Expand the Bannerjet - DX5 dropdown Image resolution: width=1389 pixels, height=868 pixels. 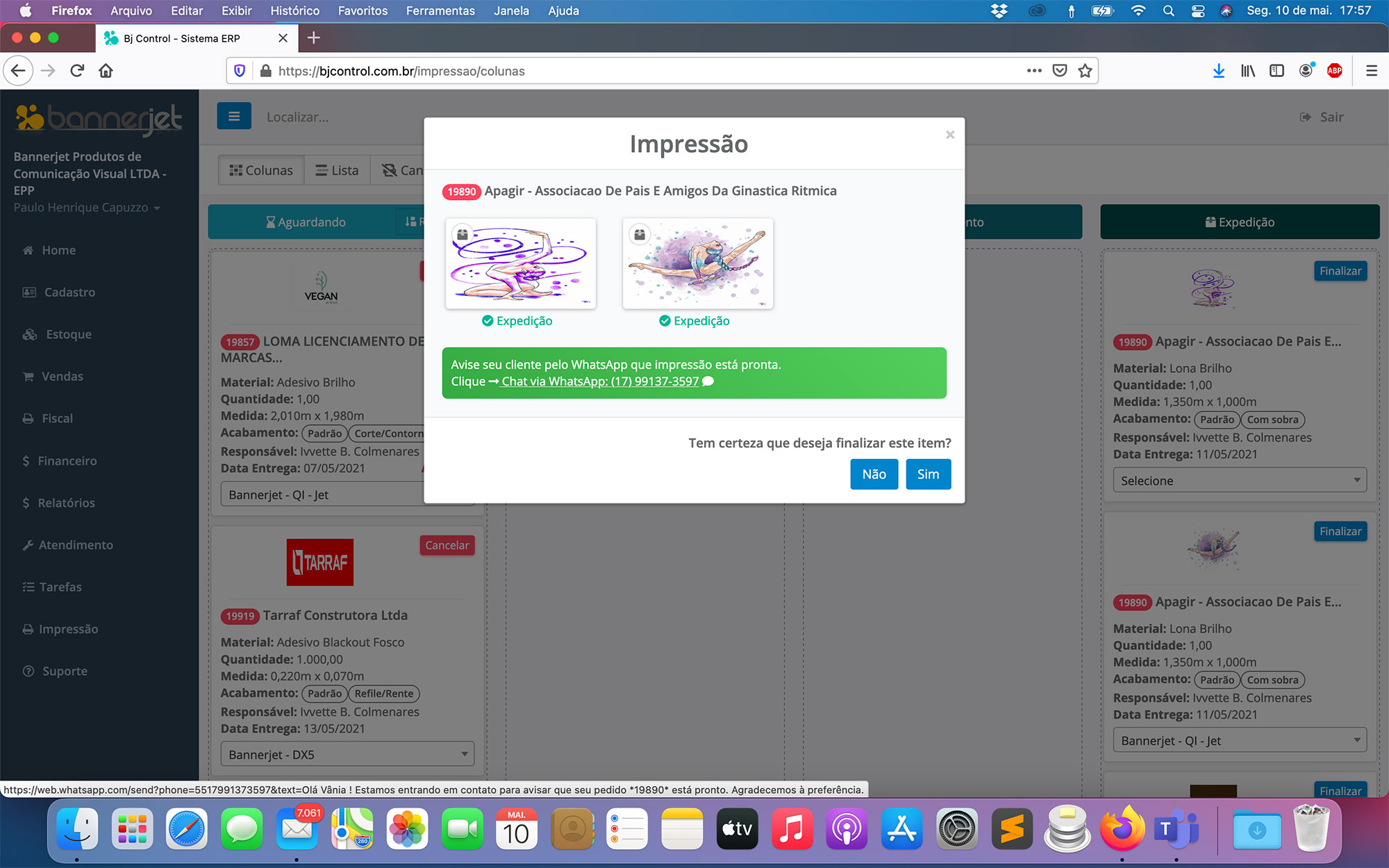pos(347,754)
